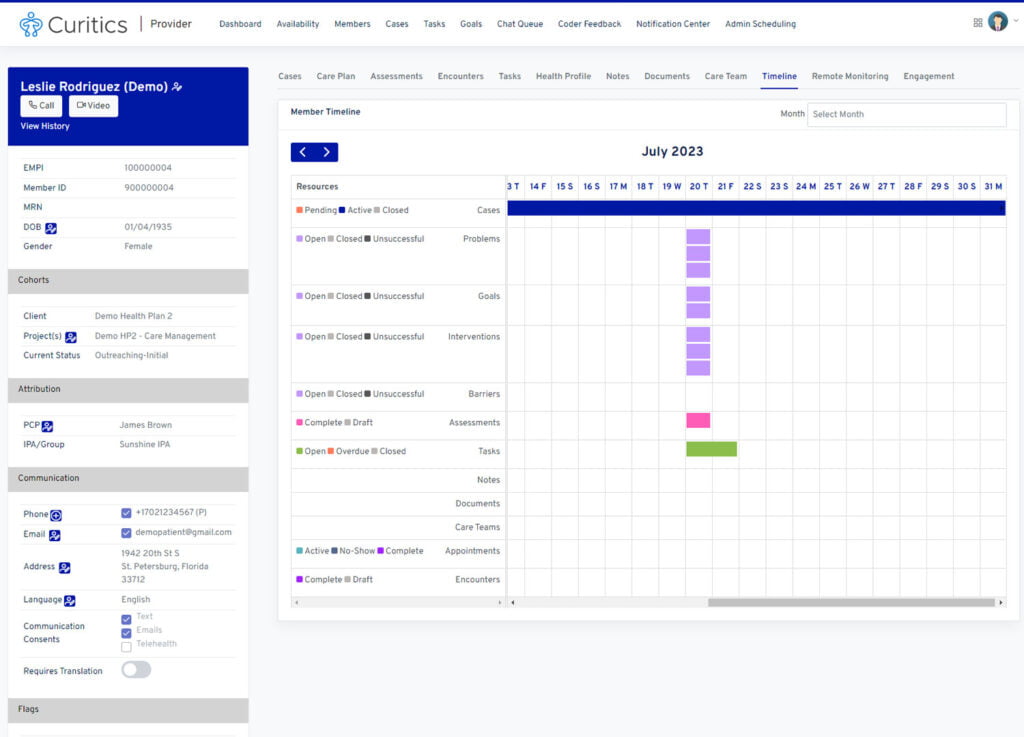
Task: Click the July 2023 month heading
Action: pyautogui.click(x=672, y=151)
